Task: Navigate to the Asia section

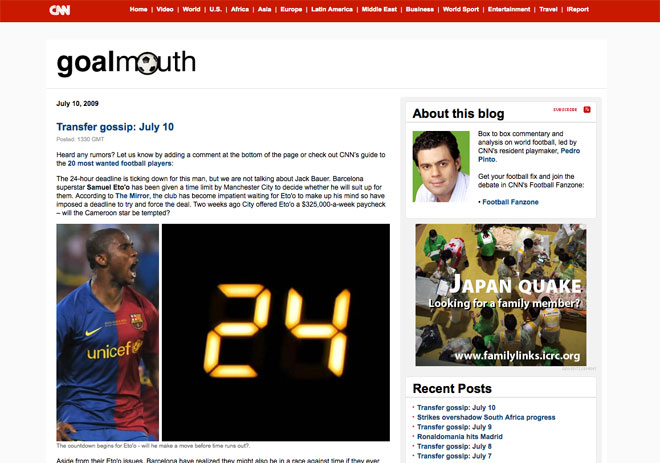Action: tap(264, 9)
